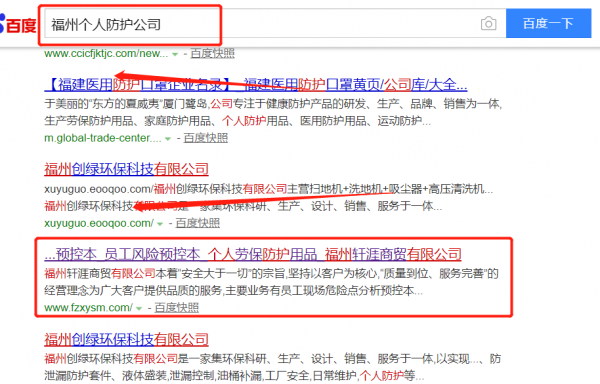Expand dropdown arrow beside m.global-trade-center URL
Image resolution: width=600 pixels, height=384 pixels.
pos(168,139)
